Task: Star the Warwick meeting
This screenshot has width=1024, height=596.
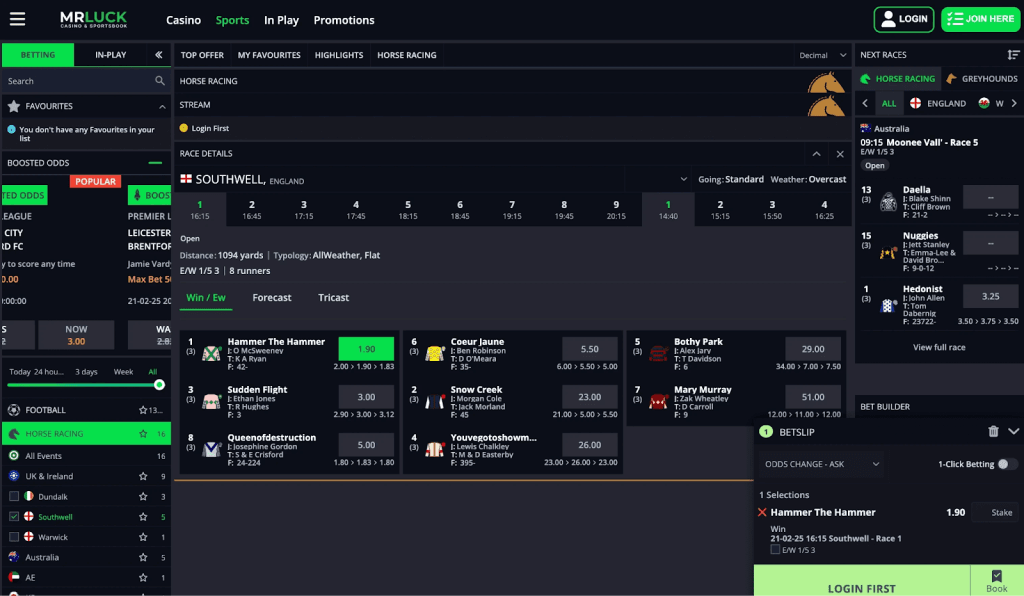Action: [143, 537]
